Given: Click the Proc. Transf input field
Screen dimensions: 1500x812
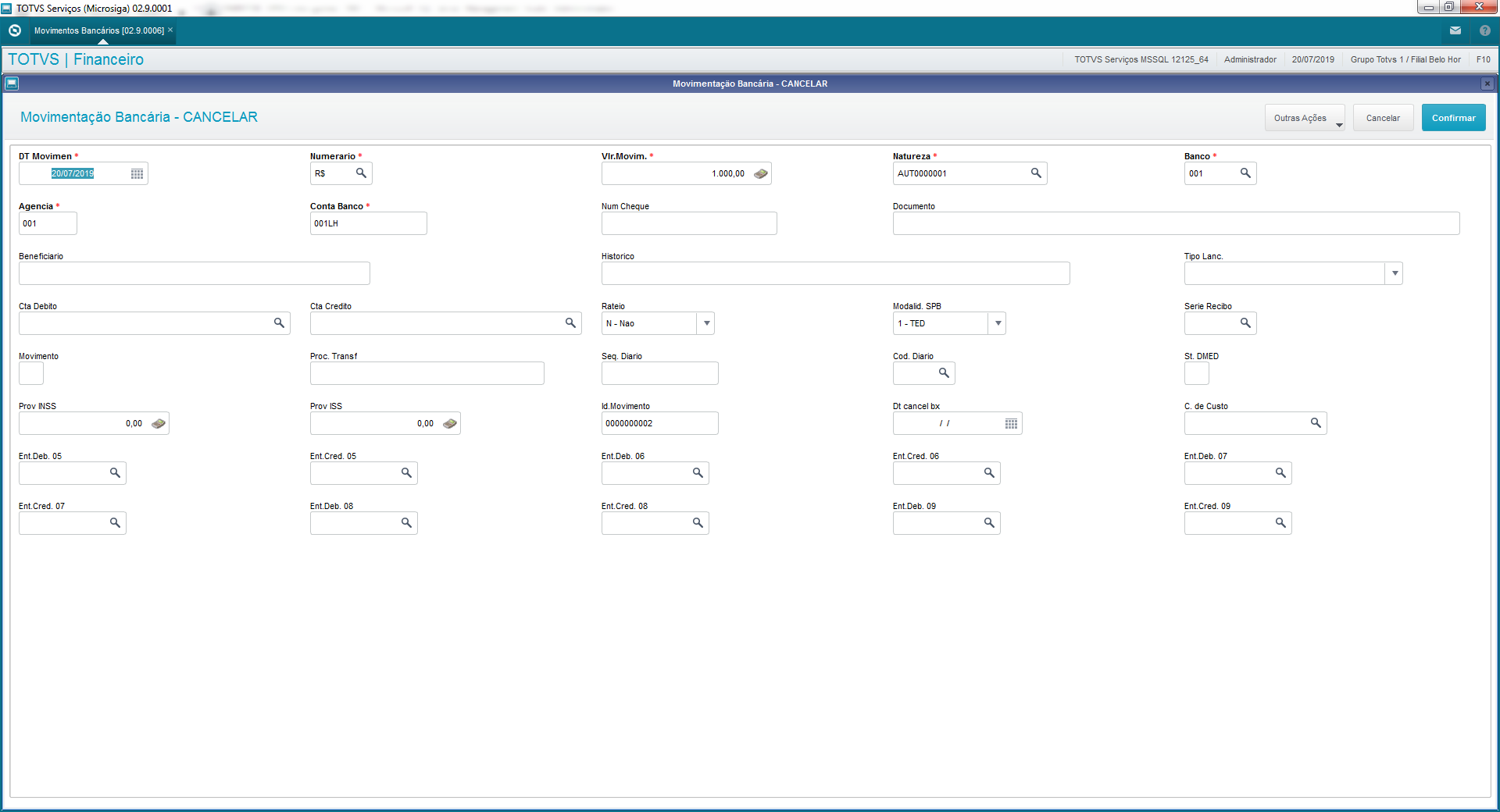Looking at the screenshot, I should click(427, 373).
